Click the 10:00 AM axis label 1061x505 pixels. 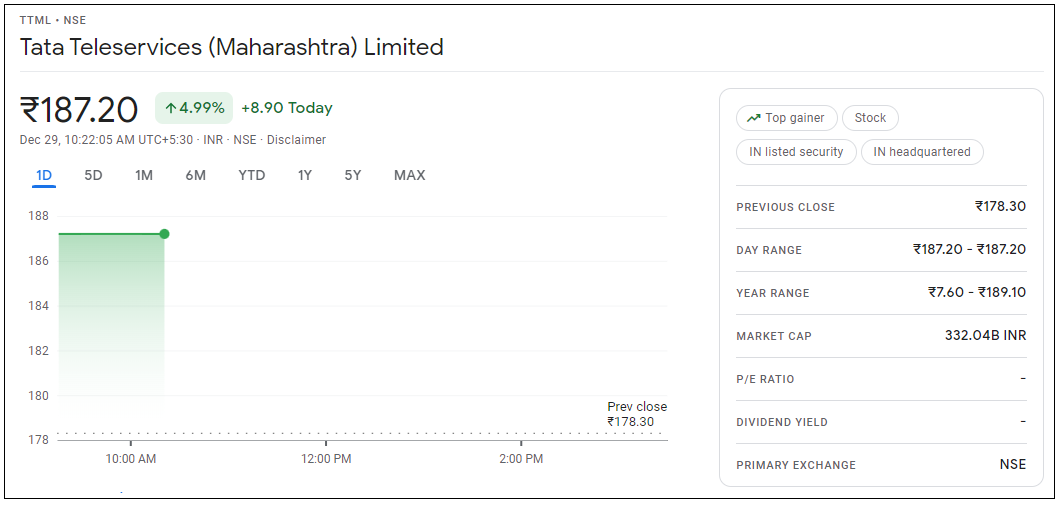[131, 459]
